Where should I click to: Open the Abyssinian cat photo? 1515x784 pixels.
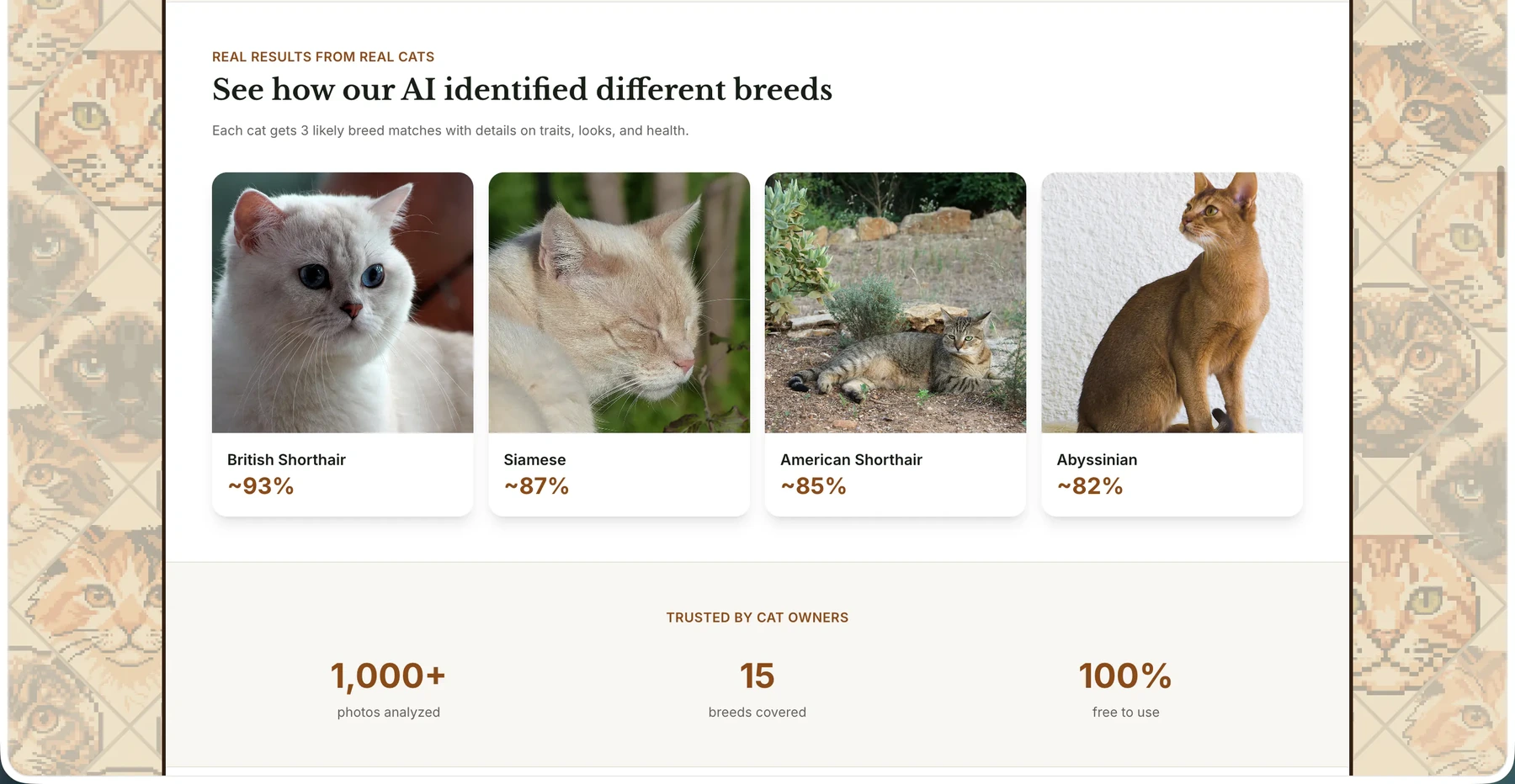click(x=1172, y=303)
